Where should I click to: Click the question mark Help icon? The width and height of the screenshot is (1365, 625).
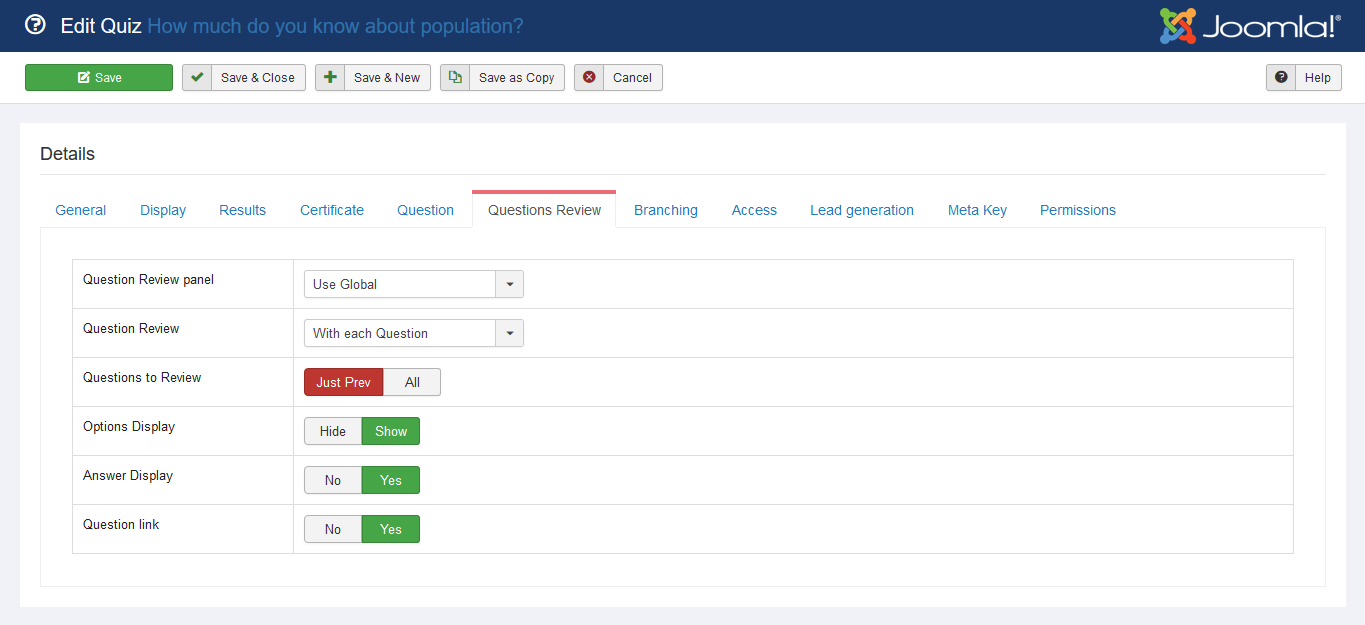[1281, 78]
